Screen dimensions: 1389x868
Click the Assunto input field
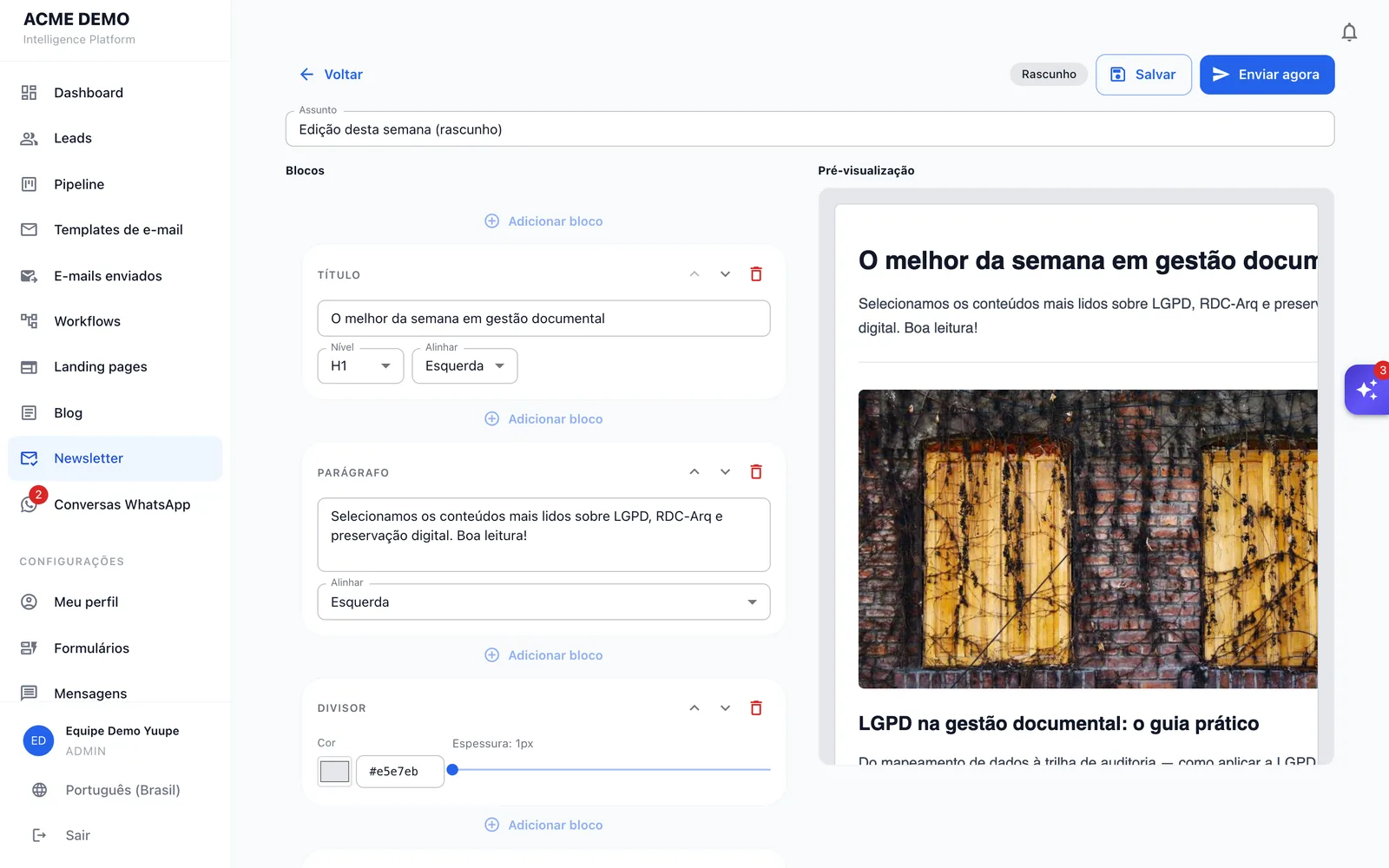click(x=809, y=129)
